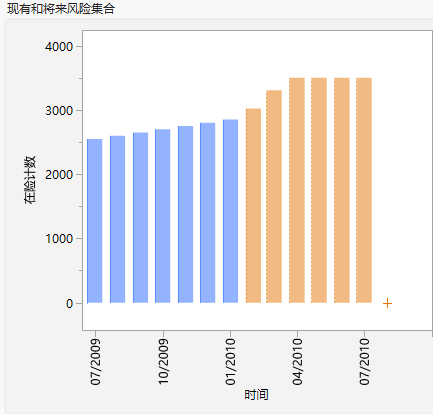Click the 04/2010 x-axis date label
Viewport: 433px width, 414px height.
pyautogui.click(x=298, y=362)
